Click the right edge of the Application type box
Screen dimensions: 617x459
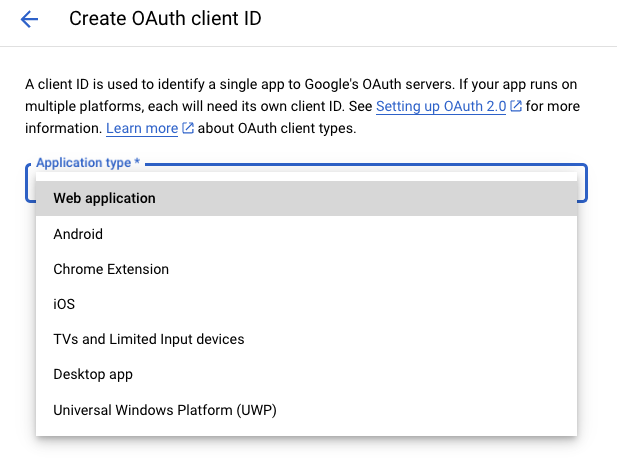(x=583, y=183)
